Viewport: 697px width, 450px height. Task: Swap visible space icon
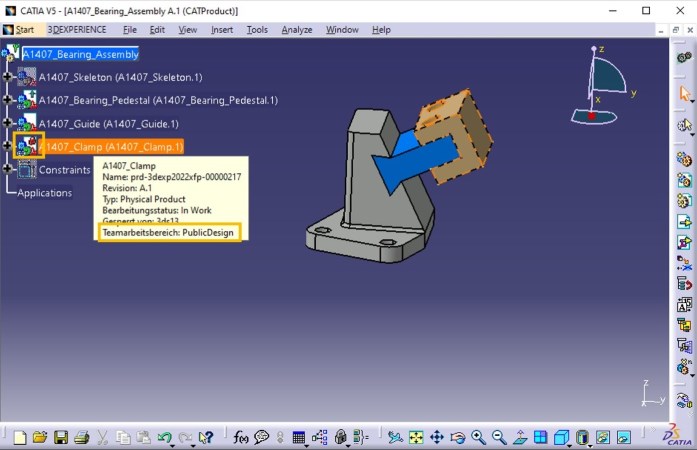(624, 438)
